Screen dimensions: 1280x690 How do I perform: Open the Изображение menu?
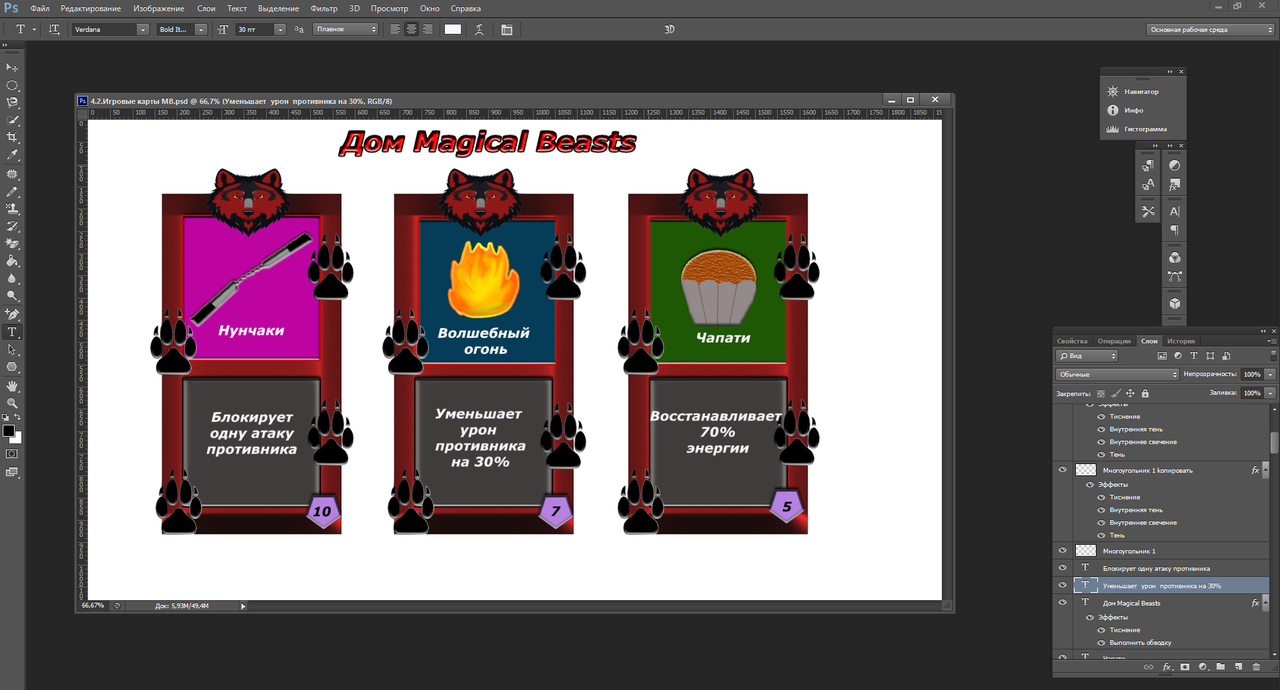click(x=158, y=8)
